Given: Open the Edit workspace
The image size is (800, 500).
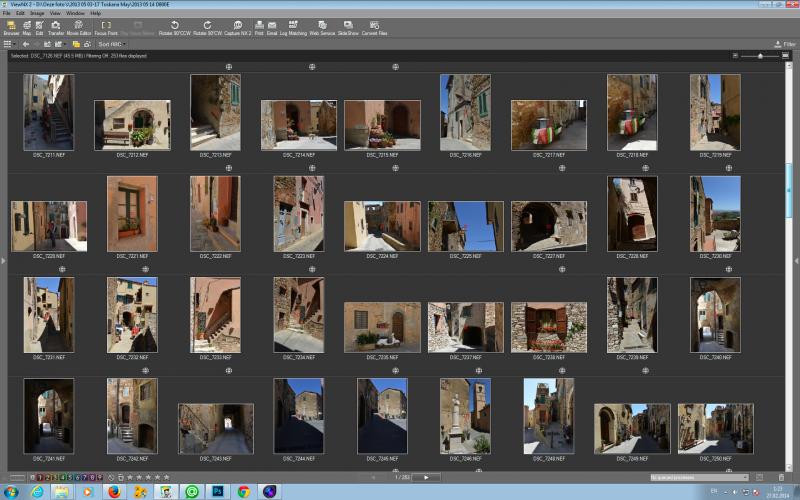Looking at the screenshot, I should point(39,28).
